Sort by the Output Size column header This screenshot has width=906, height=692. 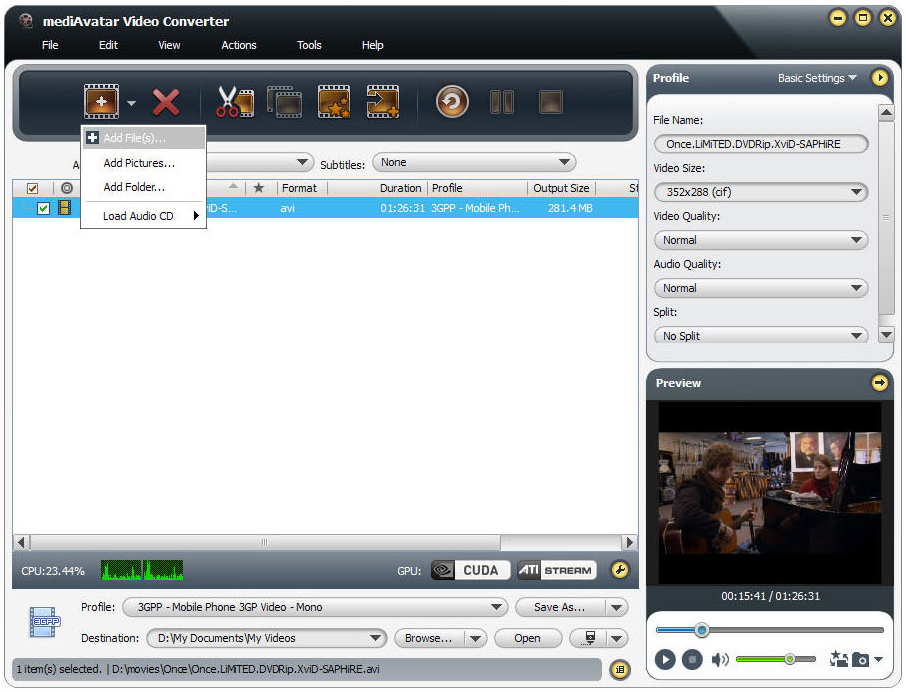561,188
